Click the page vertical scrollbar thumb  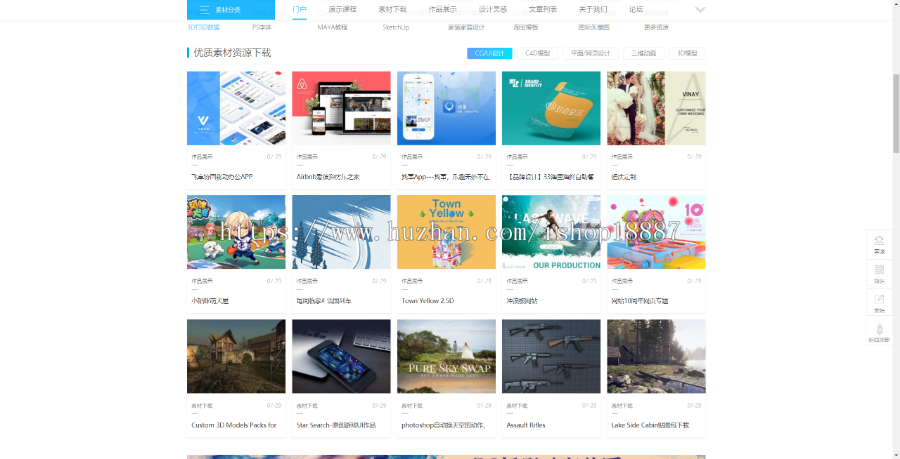coord(896,113)
